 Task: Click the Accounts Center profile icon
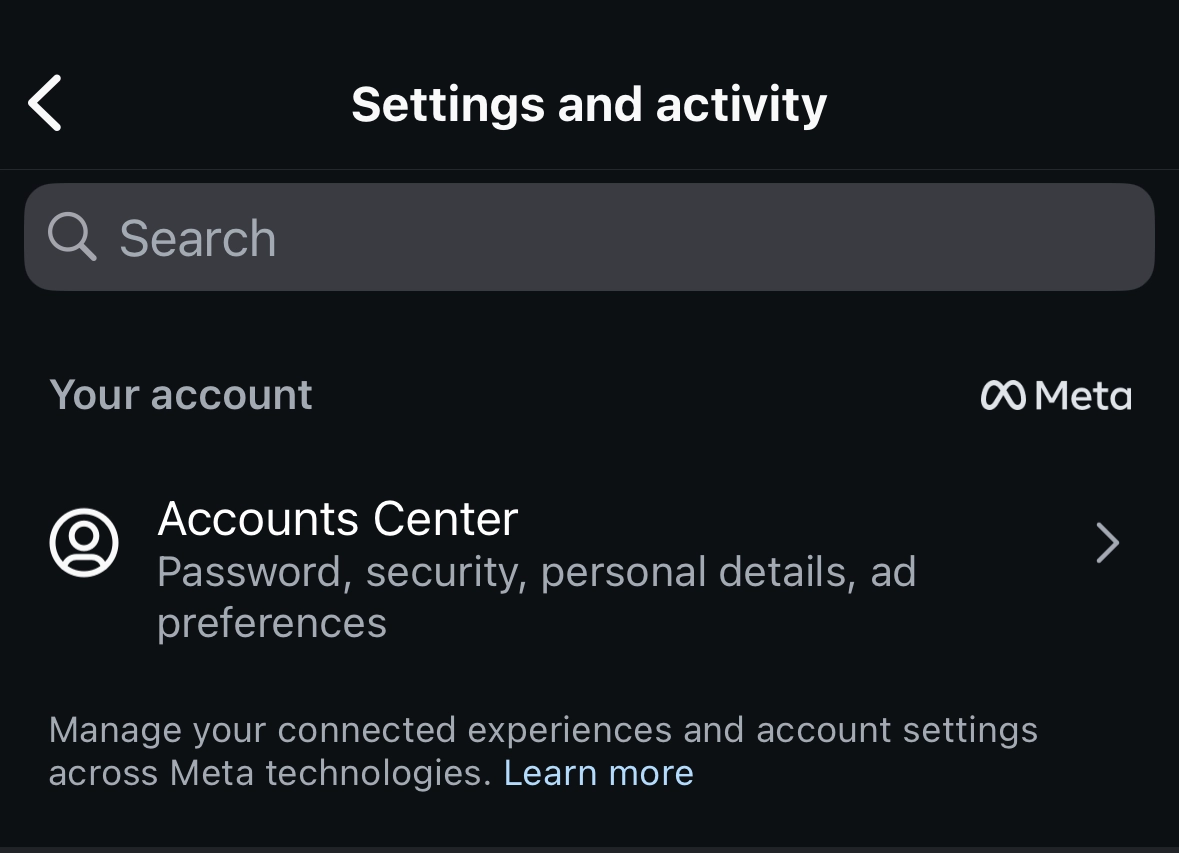coord(84,543)
